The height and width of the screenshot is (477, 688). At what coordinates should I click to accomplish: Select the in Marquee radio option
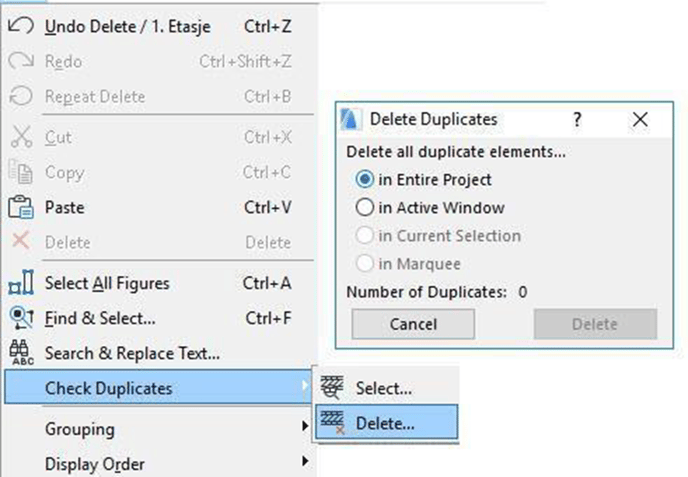(x=364, y=263)
